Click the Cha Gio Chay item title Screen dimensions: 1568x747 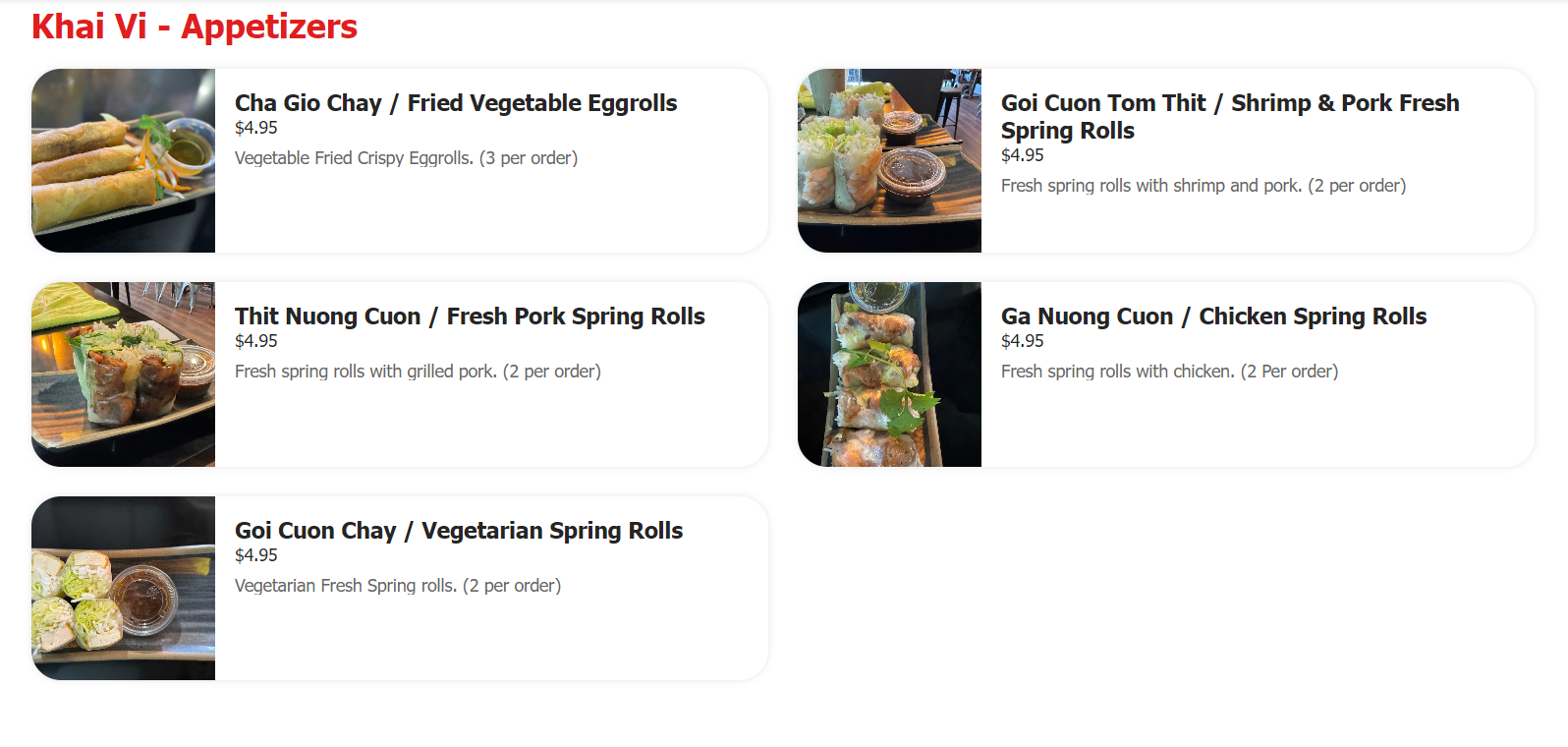[x=456, y=103]
